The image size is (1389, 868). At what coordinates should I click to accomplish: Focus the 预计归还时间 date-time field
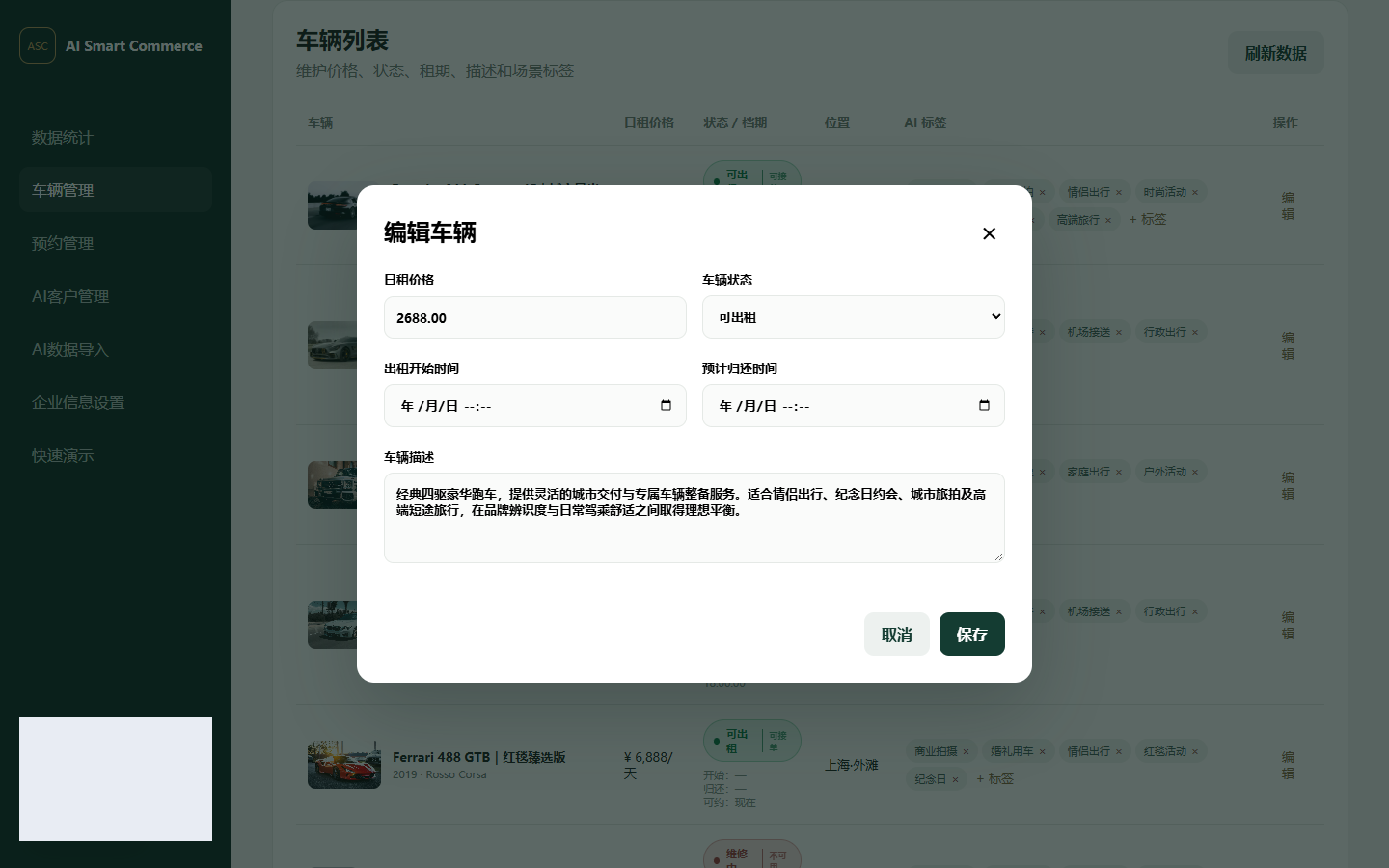click(x=854, y=406)
